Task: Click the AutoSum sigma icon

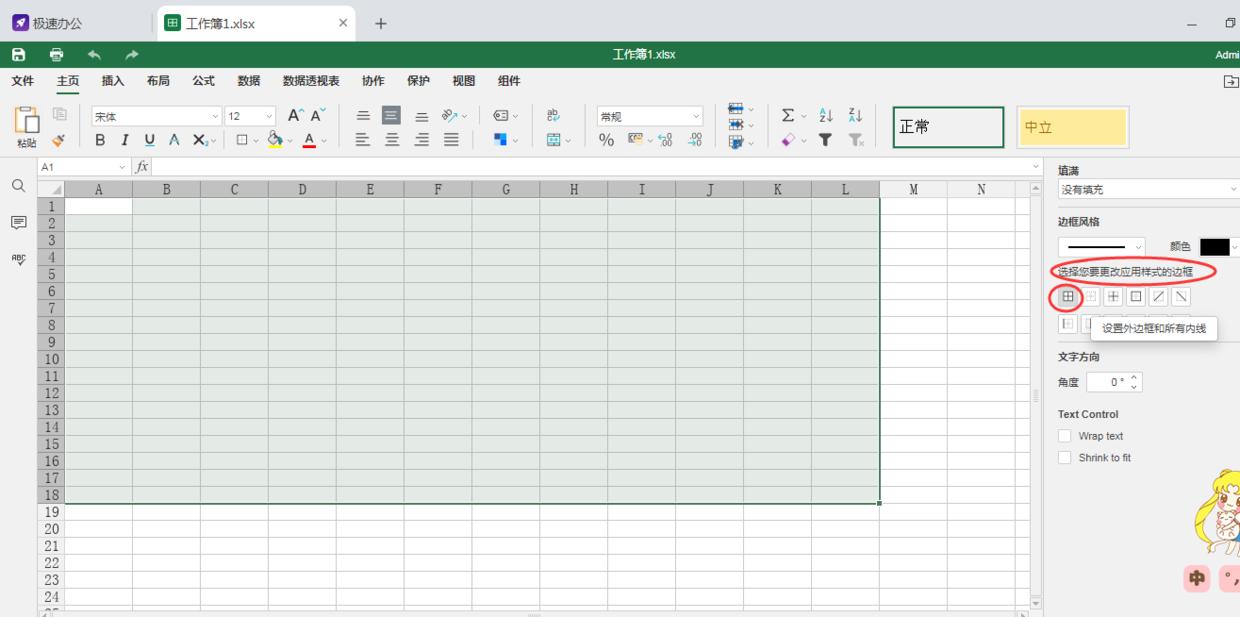Action: click(x=788, y=116)
